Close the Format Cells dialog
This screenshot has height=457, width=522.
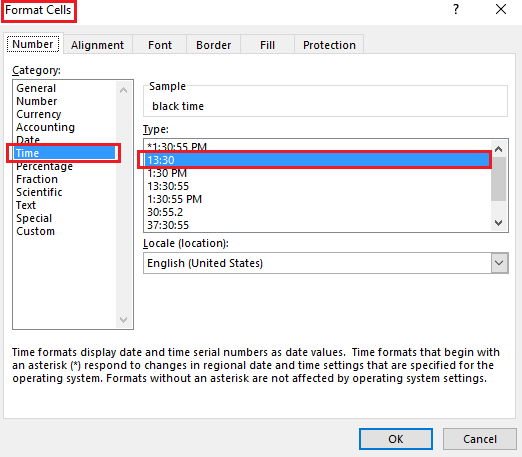501,9
